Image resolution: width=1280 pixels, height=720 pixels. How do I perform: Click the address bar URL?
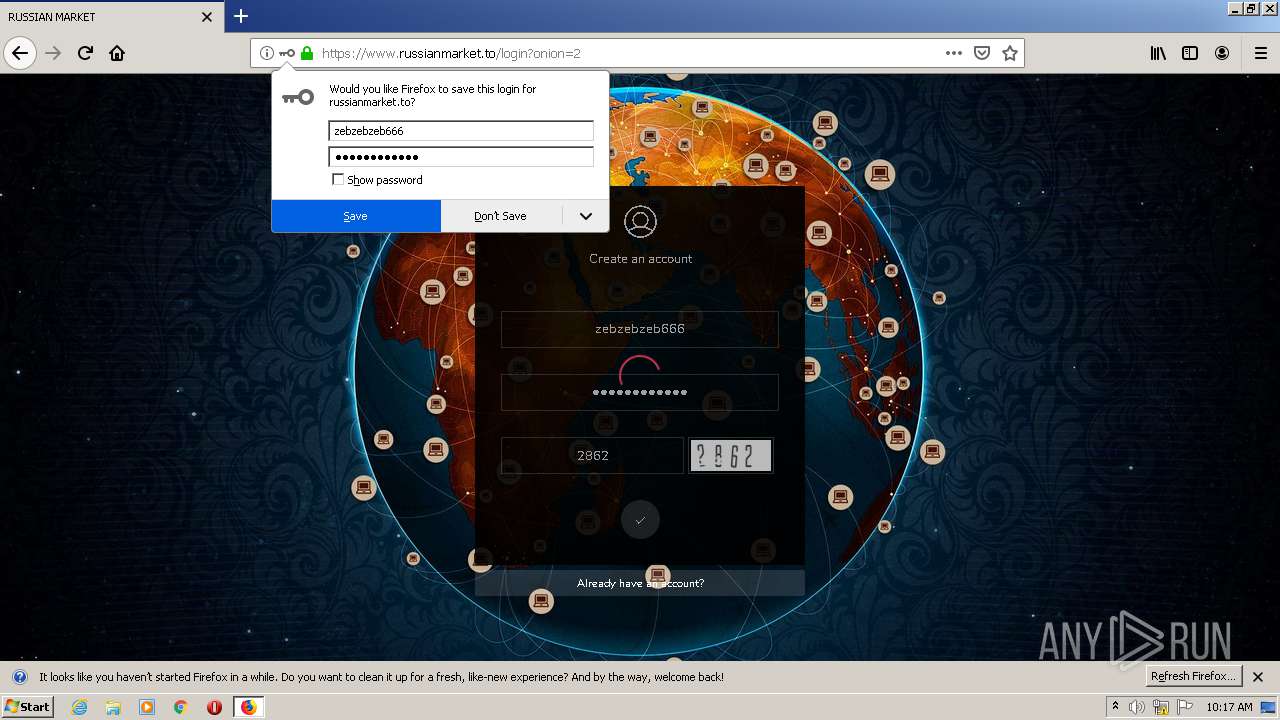451,53
